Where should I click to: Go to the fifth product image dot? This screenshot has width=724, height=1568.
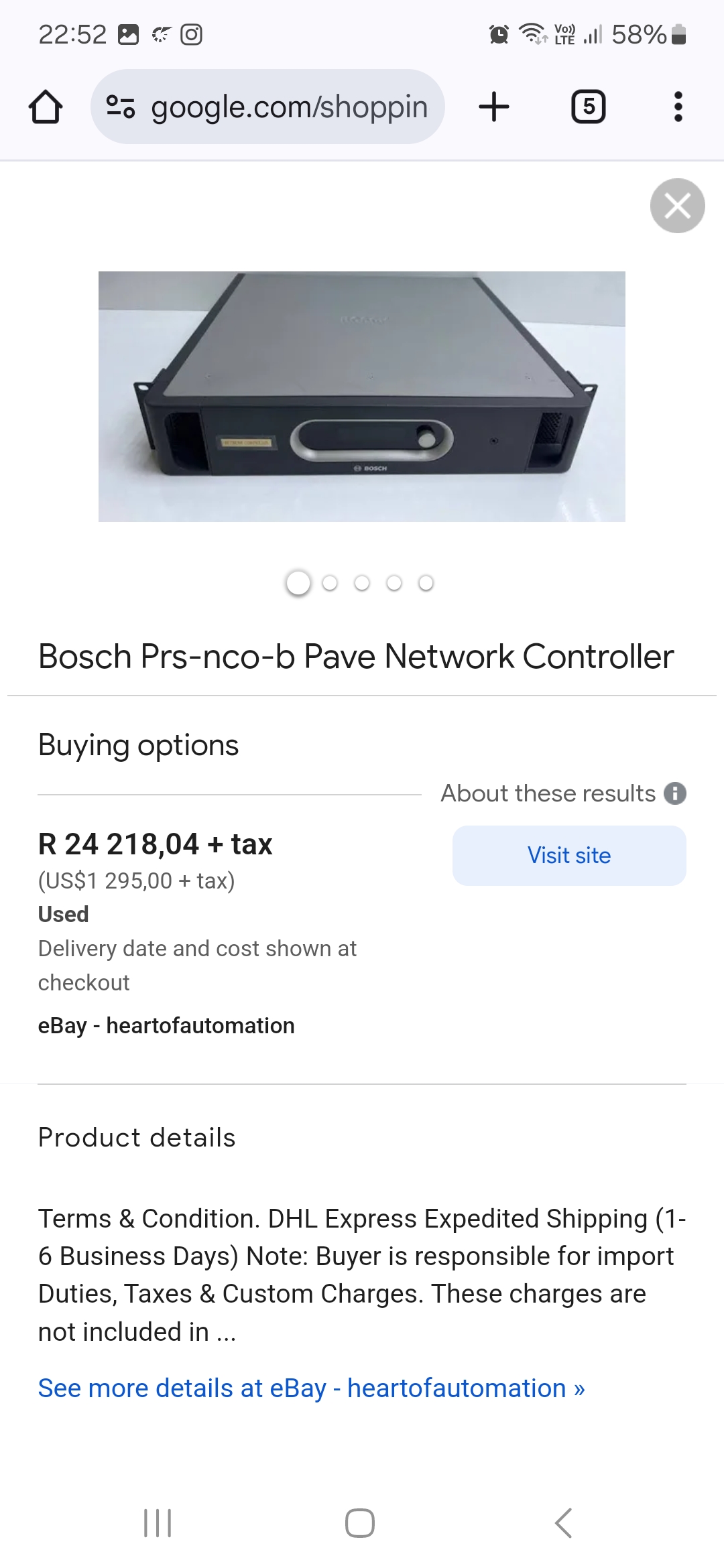(426, 583)
